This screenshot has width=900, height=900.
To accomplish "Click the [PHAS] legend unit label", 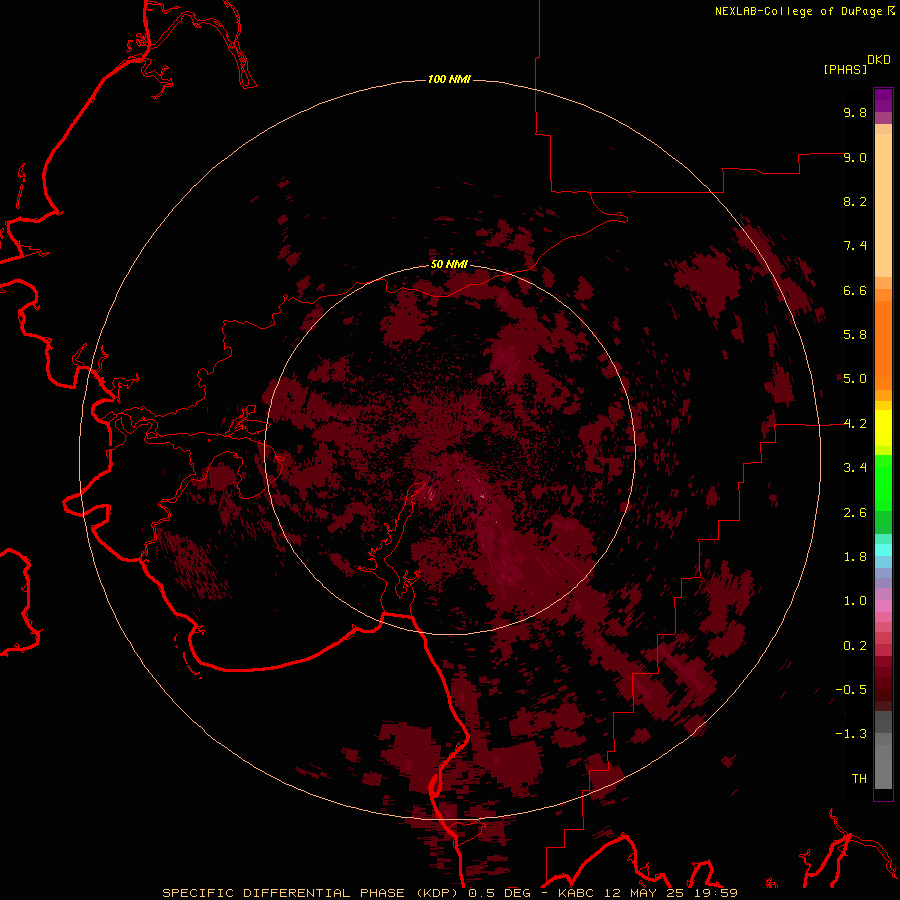I will (x=845, y=69).
